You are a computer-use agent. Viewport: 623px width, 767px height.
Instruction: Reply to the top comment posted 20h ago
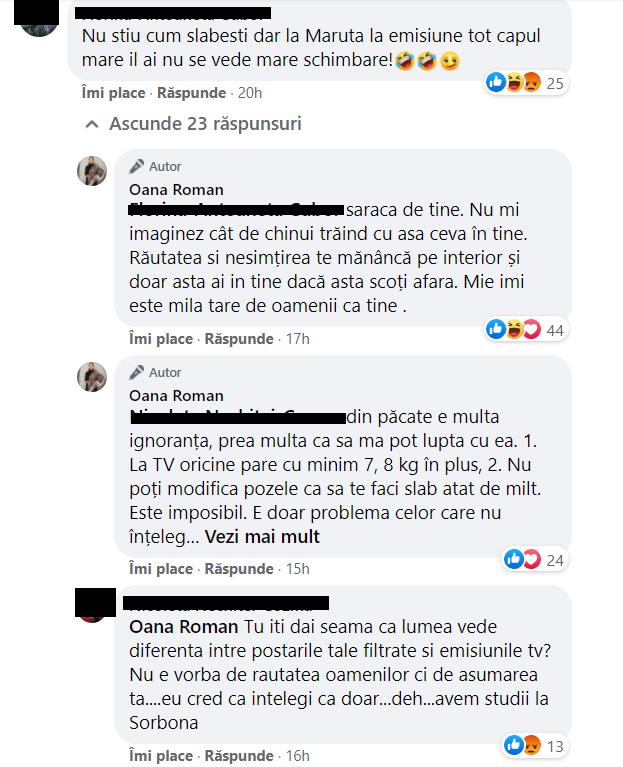click(x=191, y=92)
